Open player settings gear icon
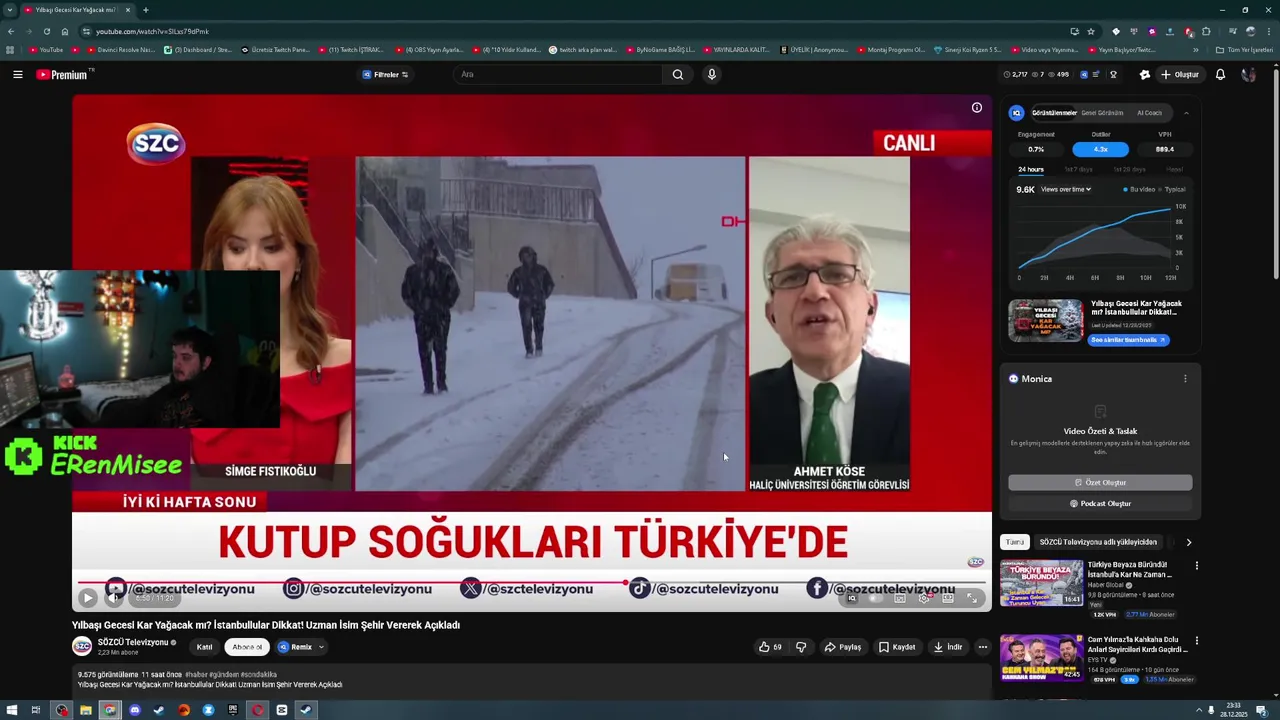 click(x=925, y=598)
